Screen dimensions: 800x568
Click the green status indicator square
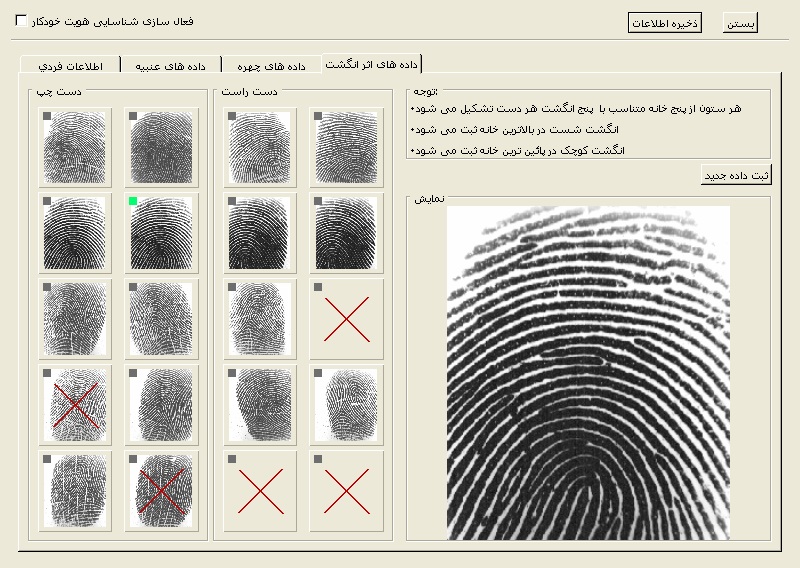pyautogui.click(x=133, y=202)
